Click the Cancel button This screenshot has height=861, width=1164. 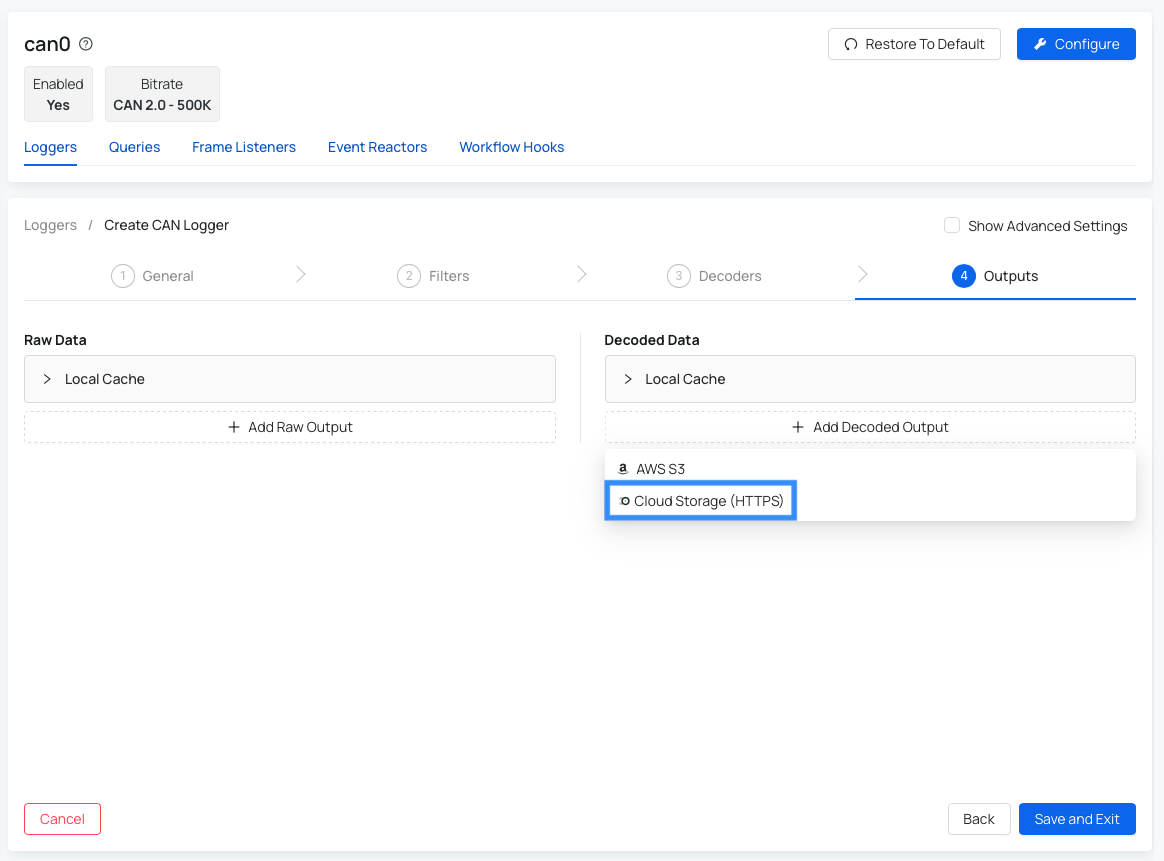point(62,819)
